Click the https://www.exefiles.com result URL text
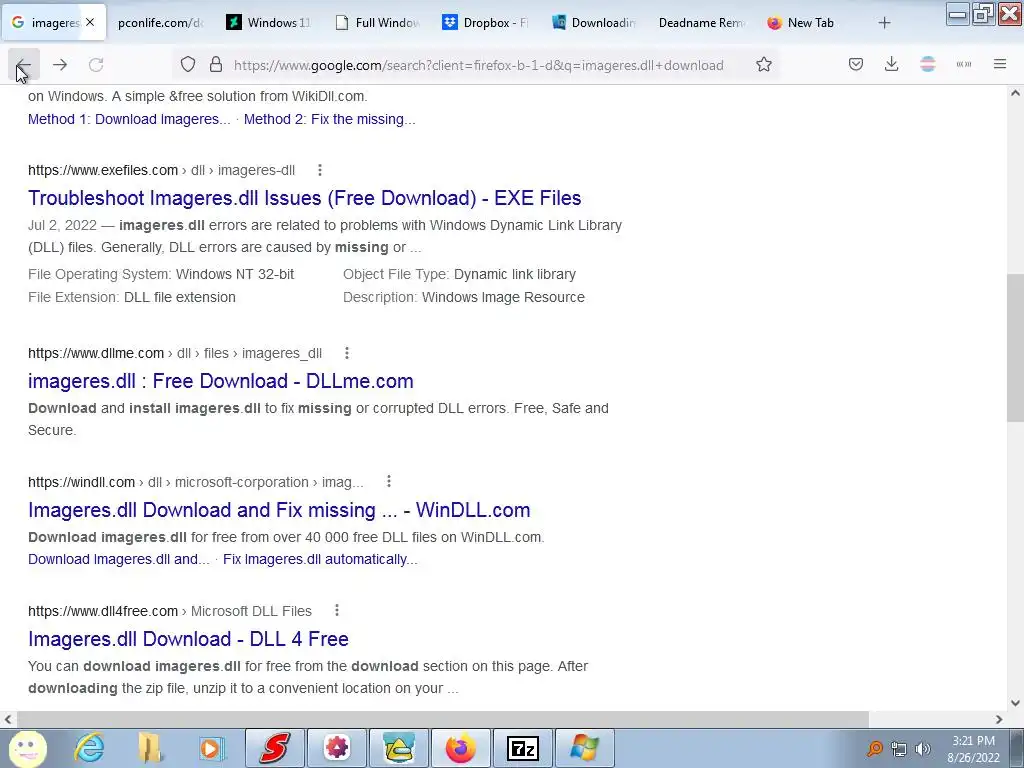 (103, 170)
